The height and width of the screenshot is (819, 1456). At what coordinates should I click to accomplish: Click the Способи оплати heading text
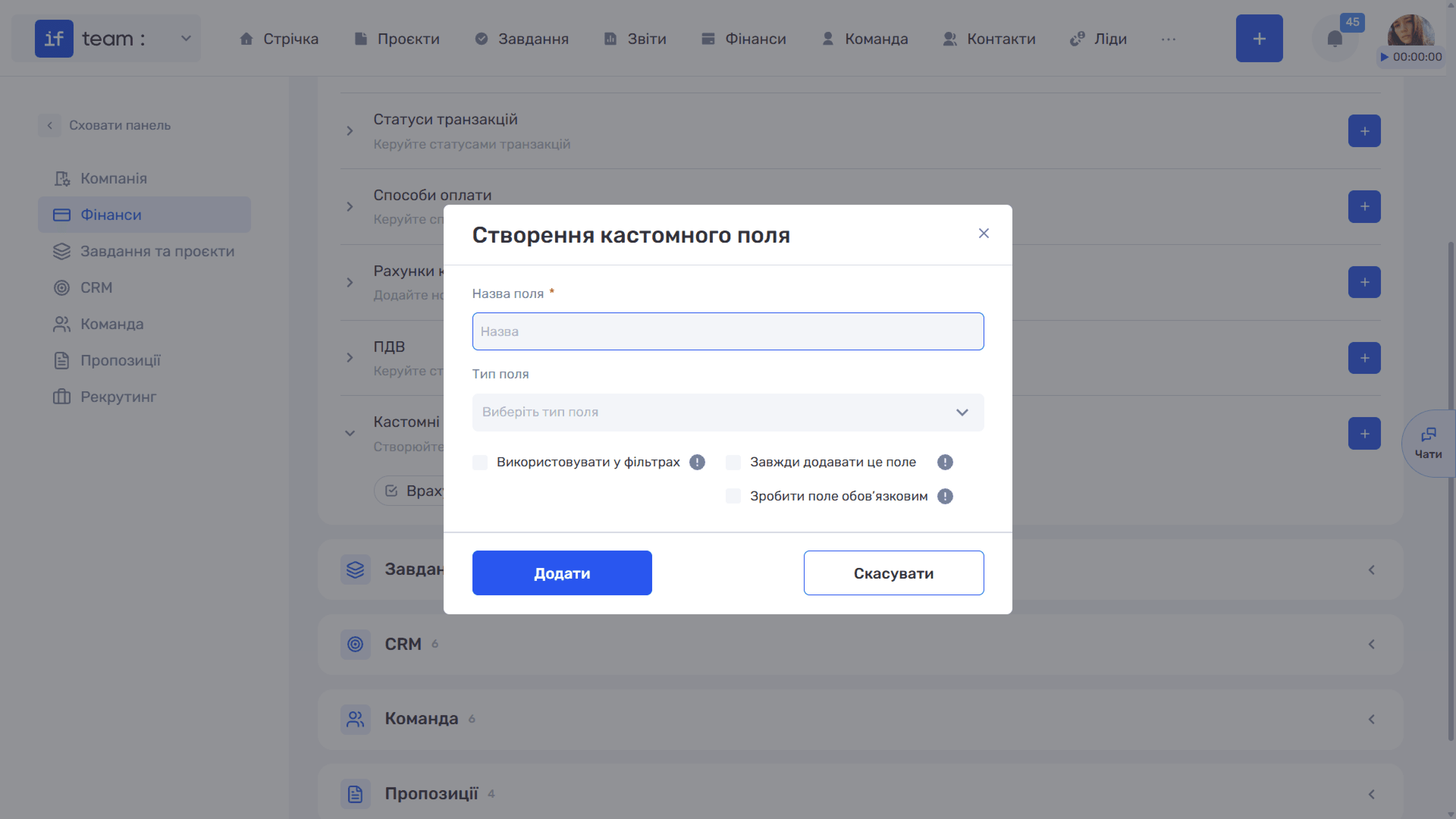tap(432, 195)
